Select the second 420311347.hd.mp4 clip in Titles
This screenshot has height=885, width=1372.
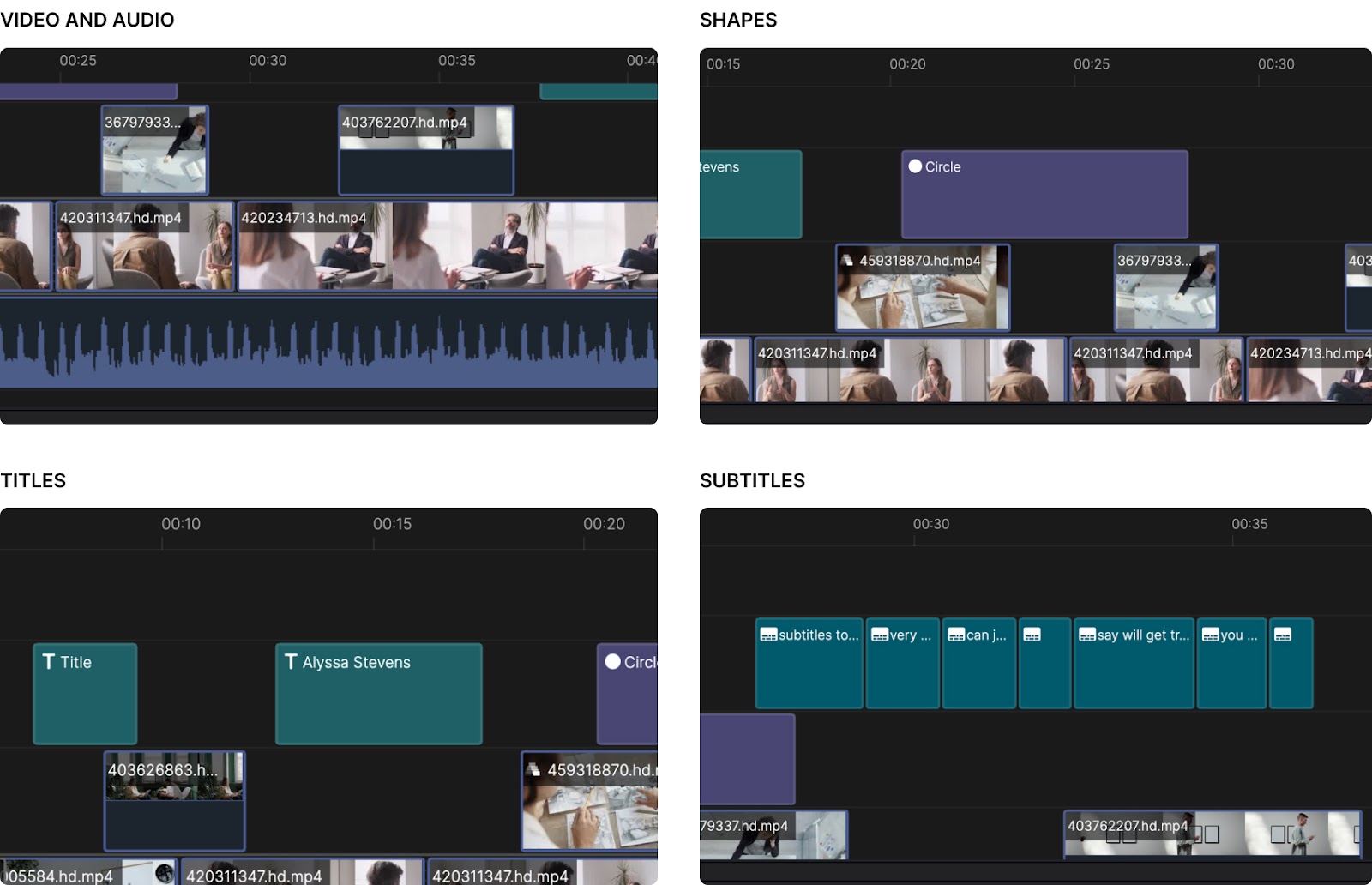543,872
